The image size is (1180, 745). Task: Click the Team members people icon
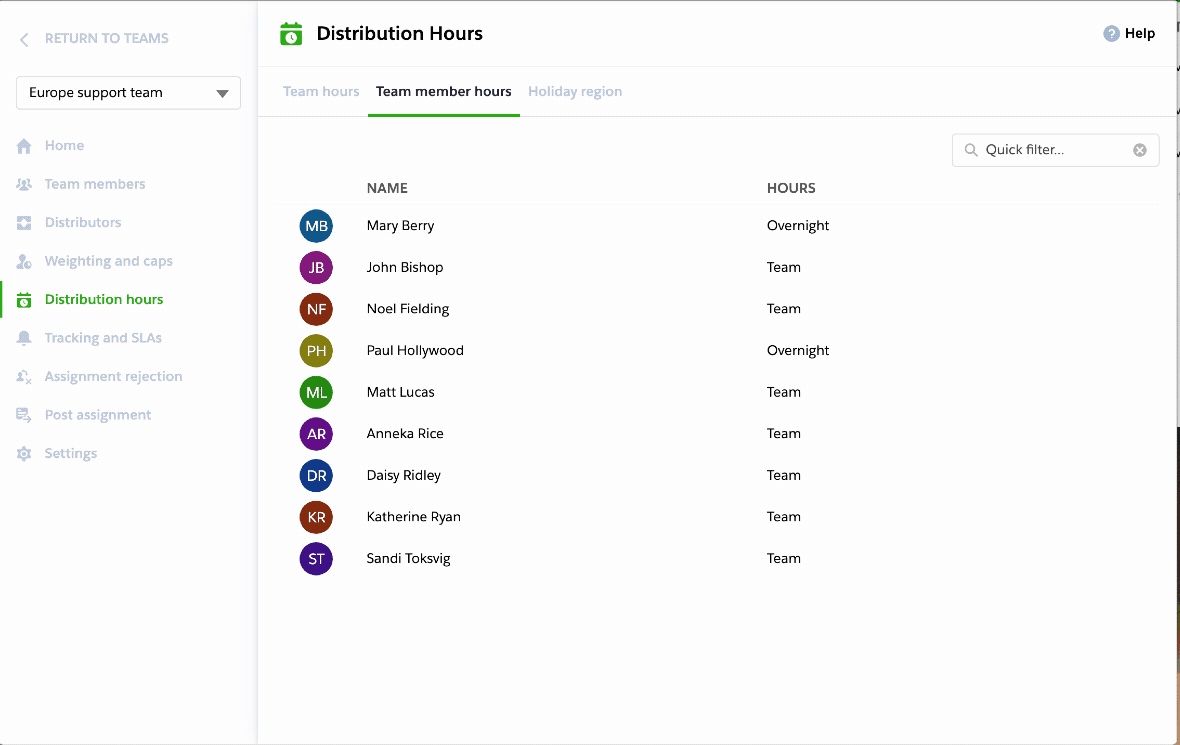point(24,184)
